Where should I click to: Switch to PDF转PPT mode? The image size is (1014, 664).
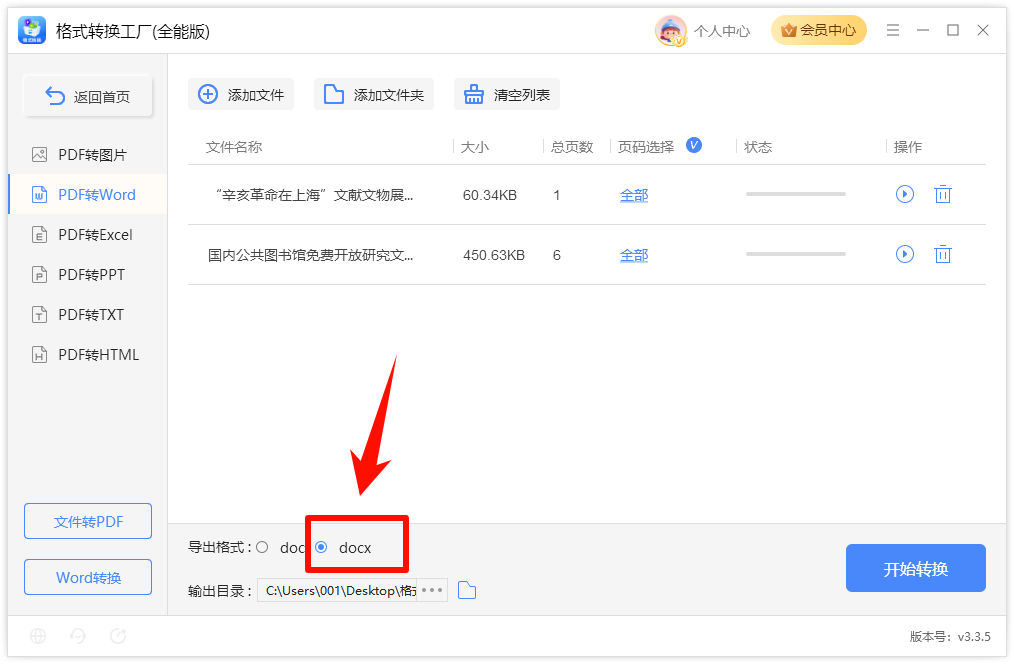click(x=87, y=275)
